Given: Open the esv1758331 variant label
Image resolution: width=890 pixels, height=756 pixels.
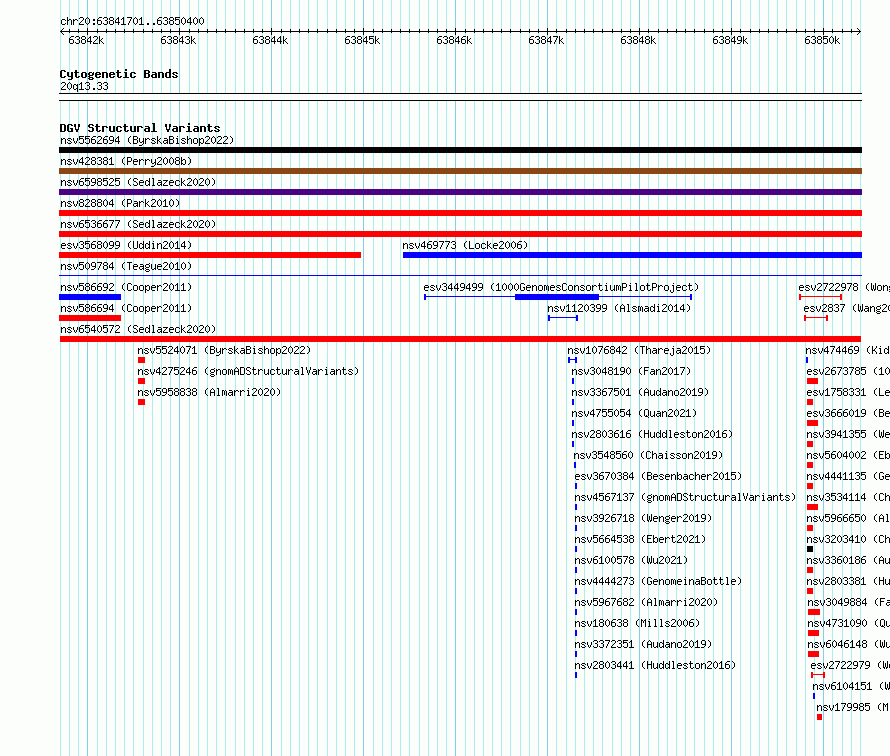Looking at the screenshot, I should (x=848, y=392).
